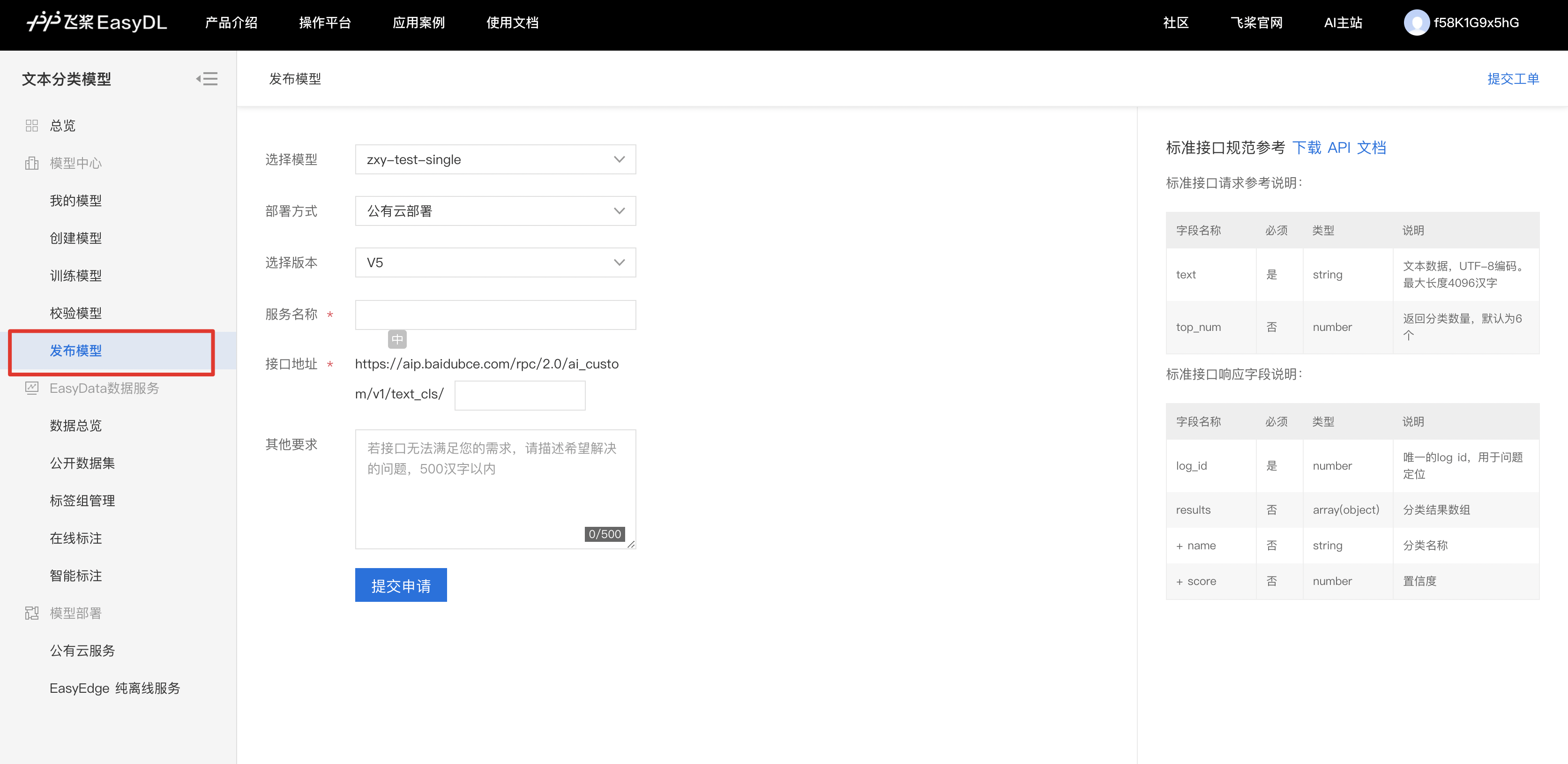1568x764 pixels.
Task: Select 模型部署 in the sidebar
Action: pyautogui.click(x=75, y=613)
